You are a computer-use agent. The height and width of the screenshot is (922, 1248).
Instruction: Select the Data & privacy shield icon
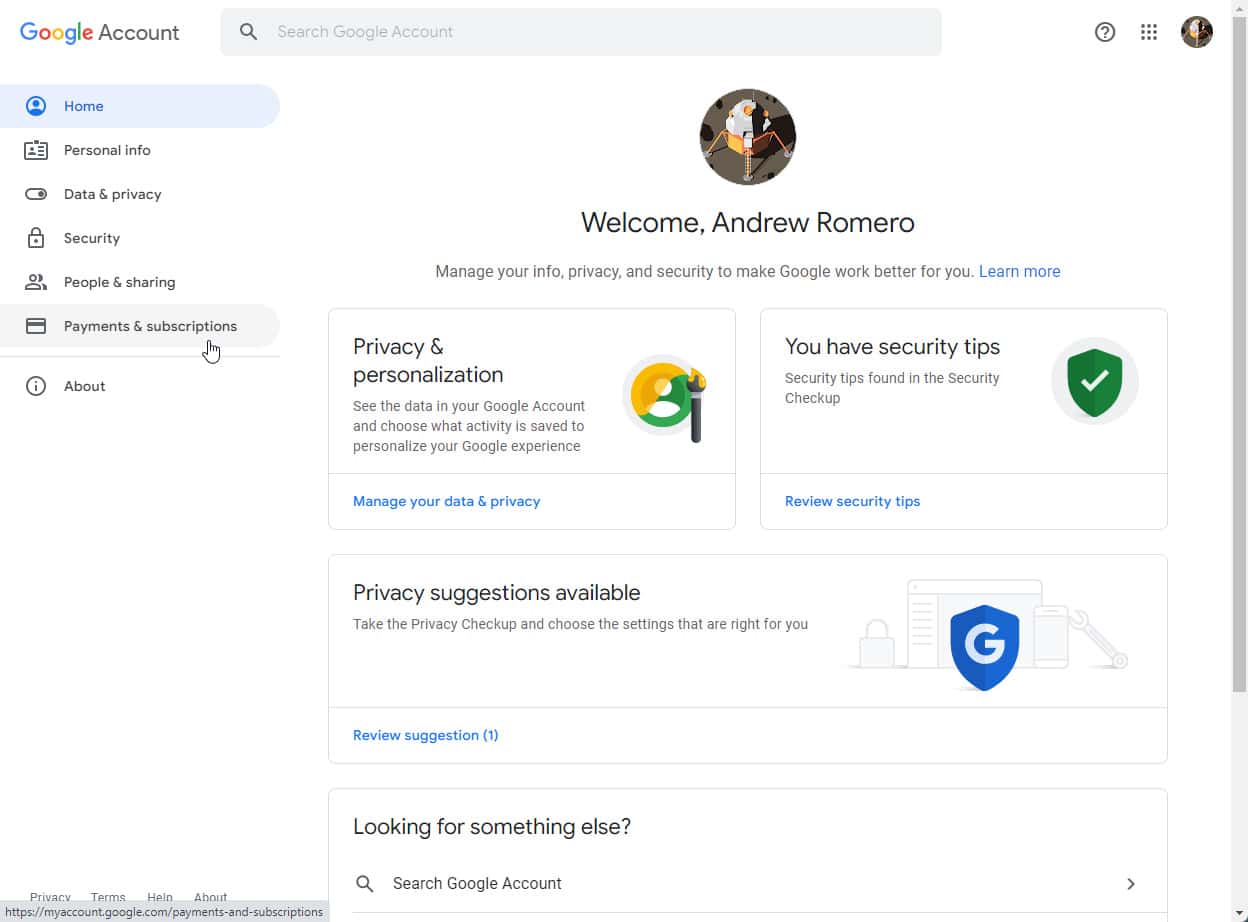point(36,194)
